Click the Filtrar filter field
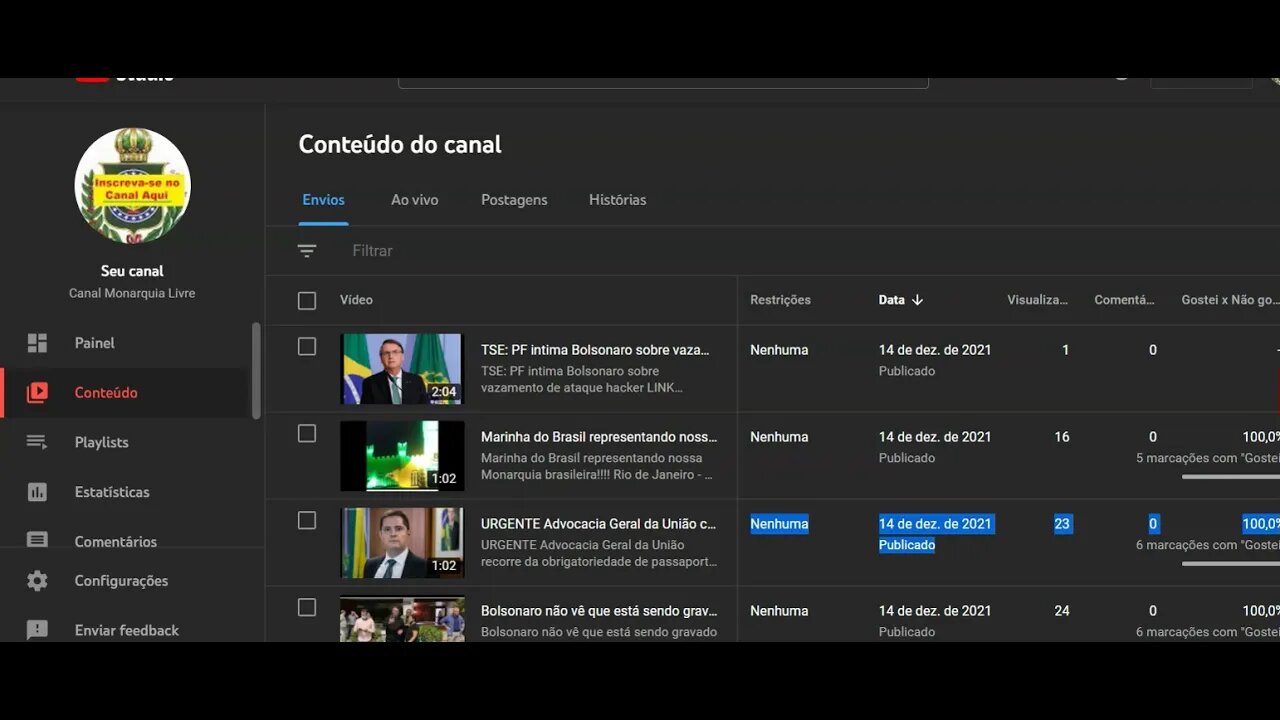 (372, 251)
